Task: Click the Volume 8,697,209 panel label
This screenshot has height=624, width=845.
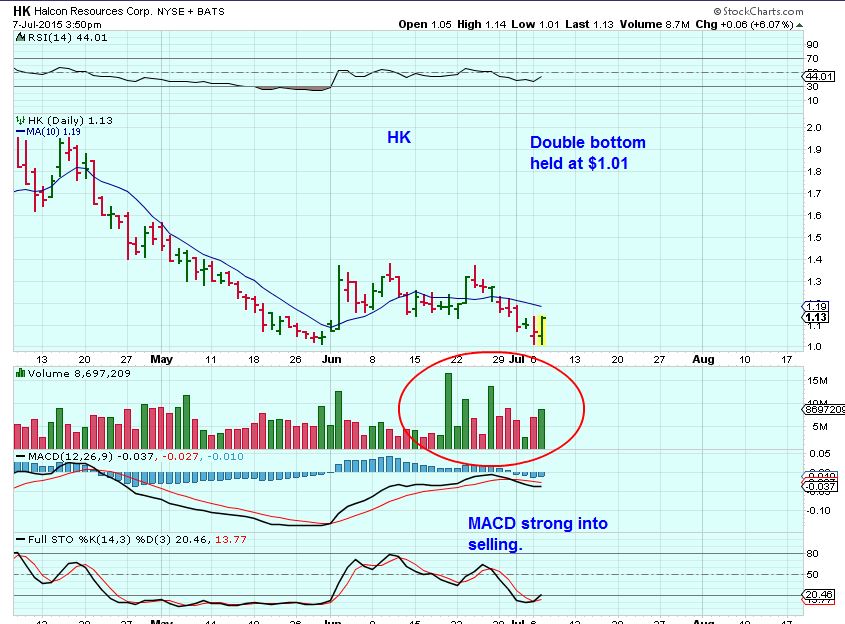Action: [79, 373]
